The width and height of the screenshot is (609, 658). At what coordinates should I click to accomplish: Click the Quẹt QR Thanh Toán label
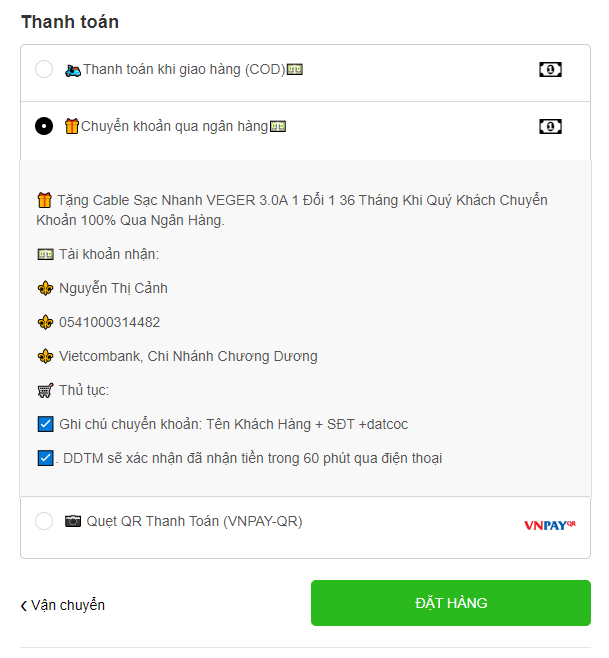tap(194, 521)
